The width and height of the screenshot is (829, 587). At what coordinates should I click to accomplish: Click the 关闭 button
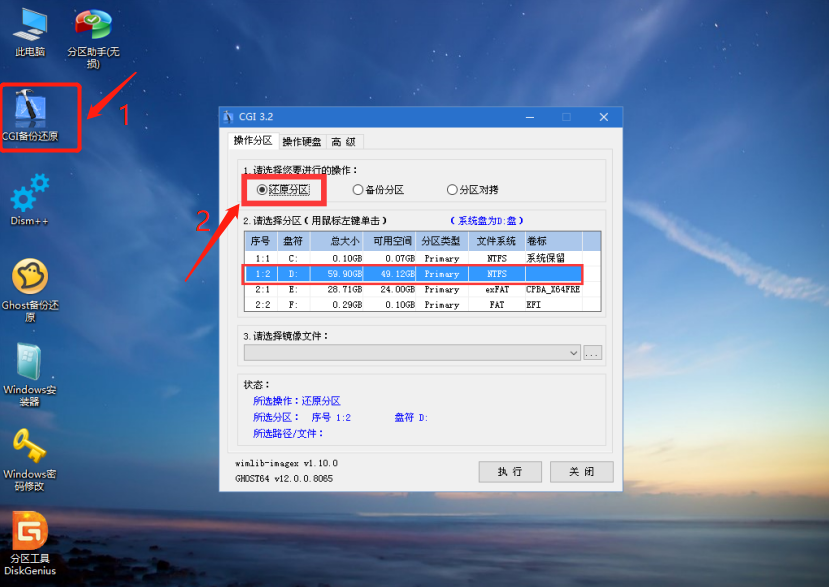pyautogui.click(x=581, y=471)
